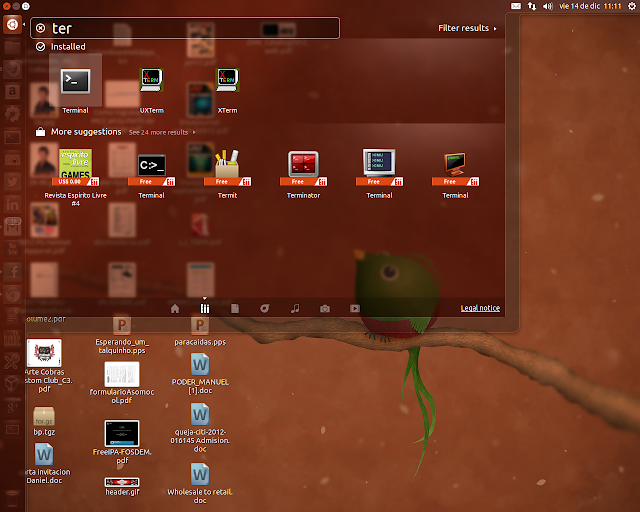
Task: Open the installed XTerm application
Action: click(x=227, y=80)
